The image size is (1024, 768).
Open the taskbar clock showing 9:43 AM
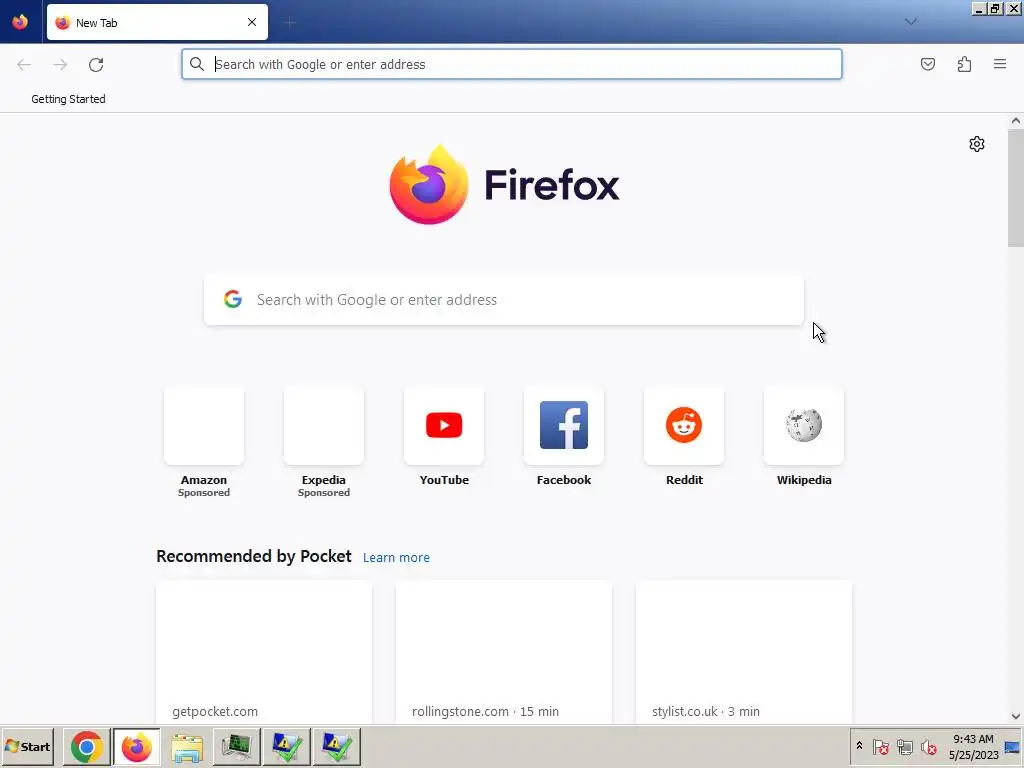point(973,746)
